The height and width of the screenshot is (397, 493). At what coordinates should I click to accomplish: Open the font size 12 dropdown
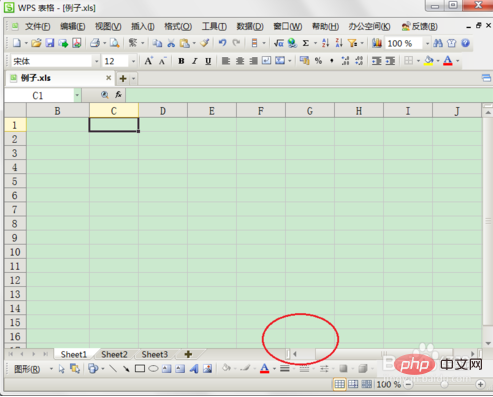point(133,61)
